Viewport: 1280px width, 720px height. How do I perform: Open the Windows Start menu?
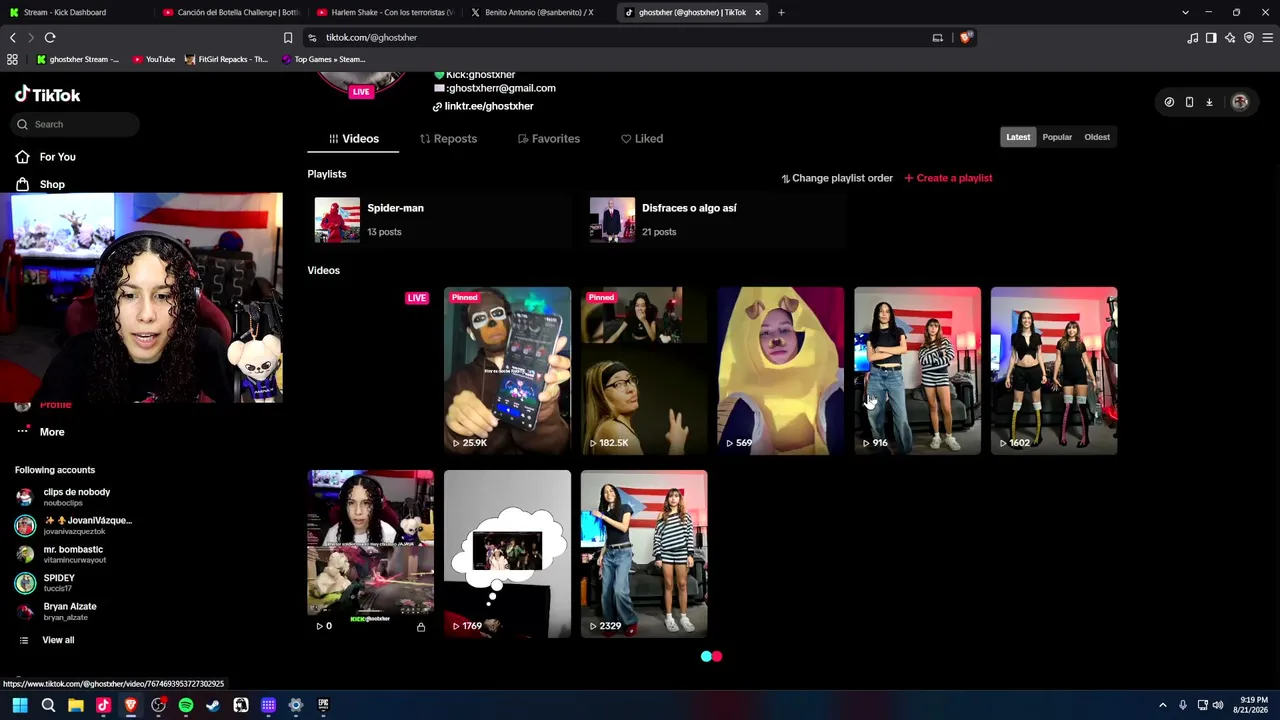coord(20,705)
